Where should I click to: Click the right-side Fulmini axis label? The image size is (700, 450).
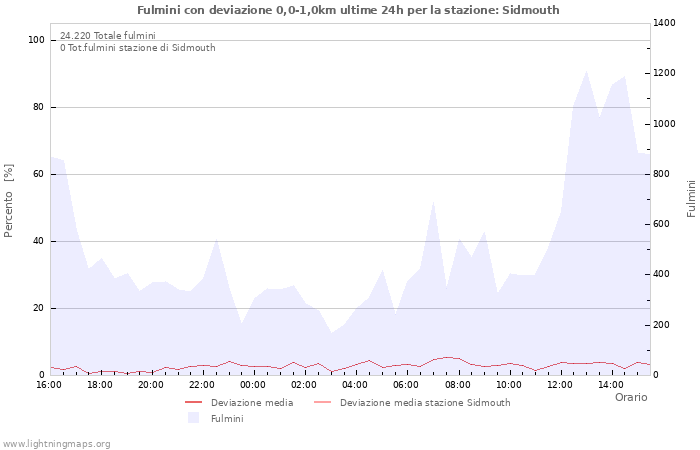click(x=691, y=198)
